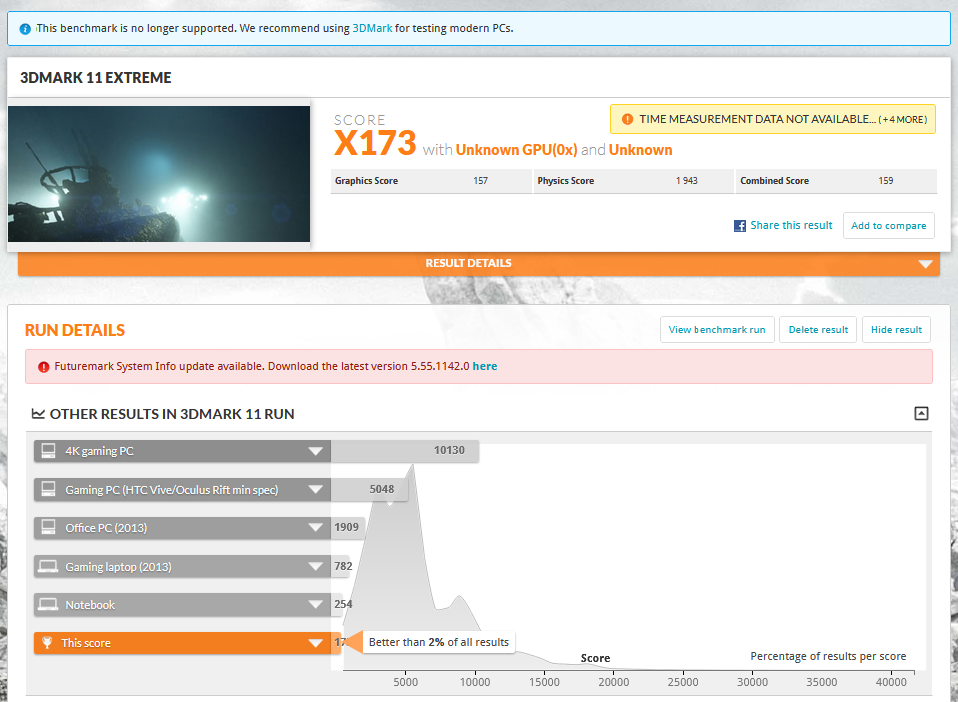The image size is (958, 702).
Task: Click the 'Better than 2% of all results' tooltip
Action: click(x=439, y=642)
